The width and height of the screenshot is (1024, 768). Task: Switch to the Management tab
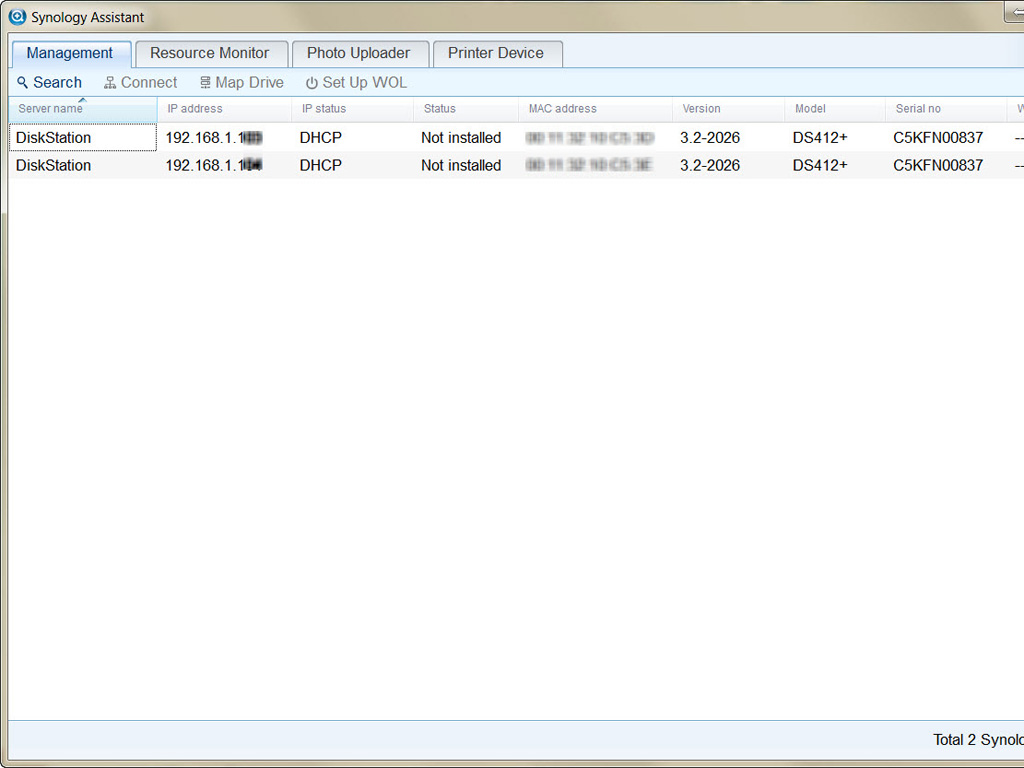[x=70, y=54]
